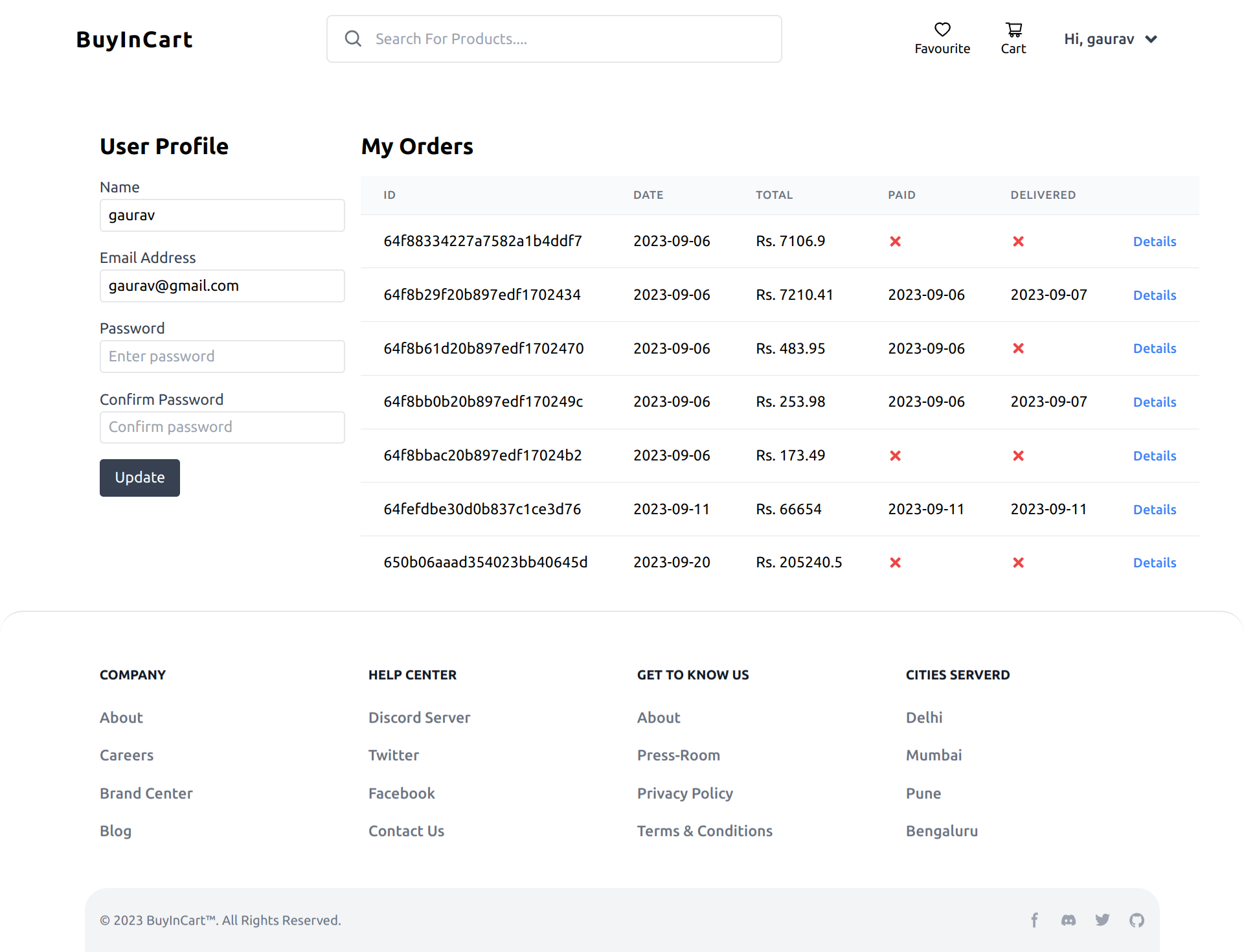Open the Blog footer link
Screen dimensions: 1244x952
point(115,831)
